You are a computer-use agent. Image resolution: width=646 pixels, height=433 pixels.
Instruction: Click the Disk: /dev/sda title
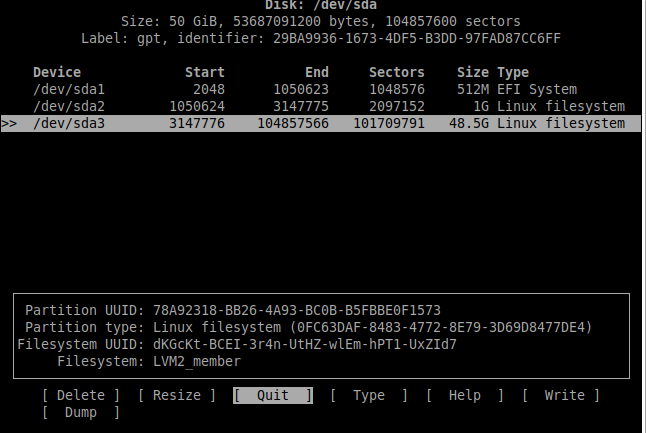click(x=321, y=5)
